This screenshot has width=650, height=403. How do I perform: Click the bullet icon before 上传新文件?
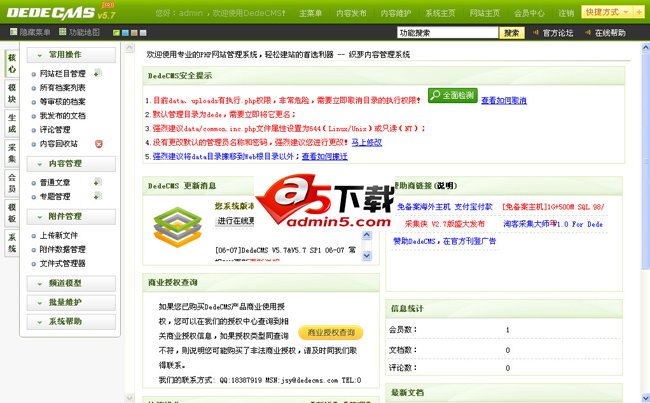pyautogui.click(x=34, y=236)
